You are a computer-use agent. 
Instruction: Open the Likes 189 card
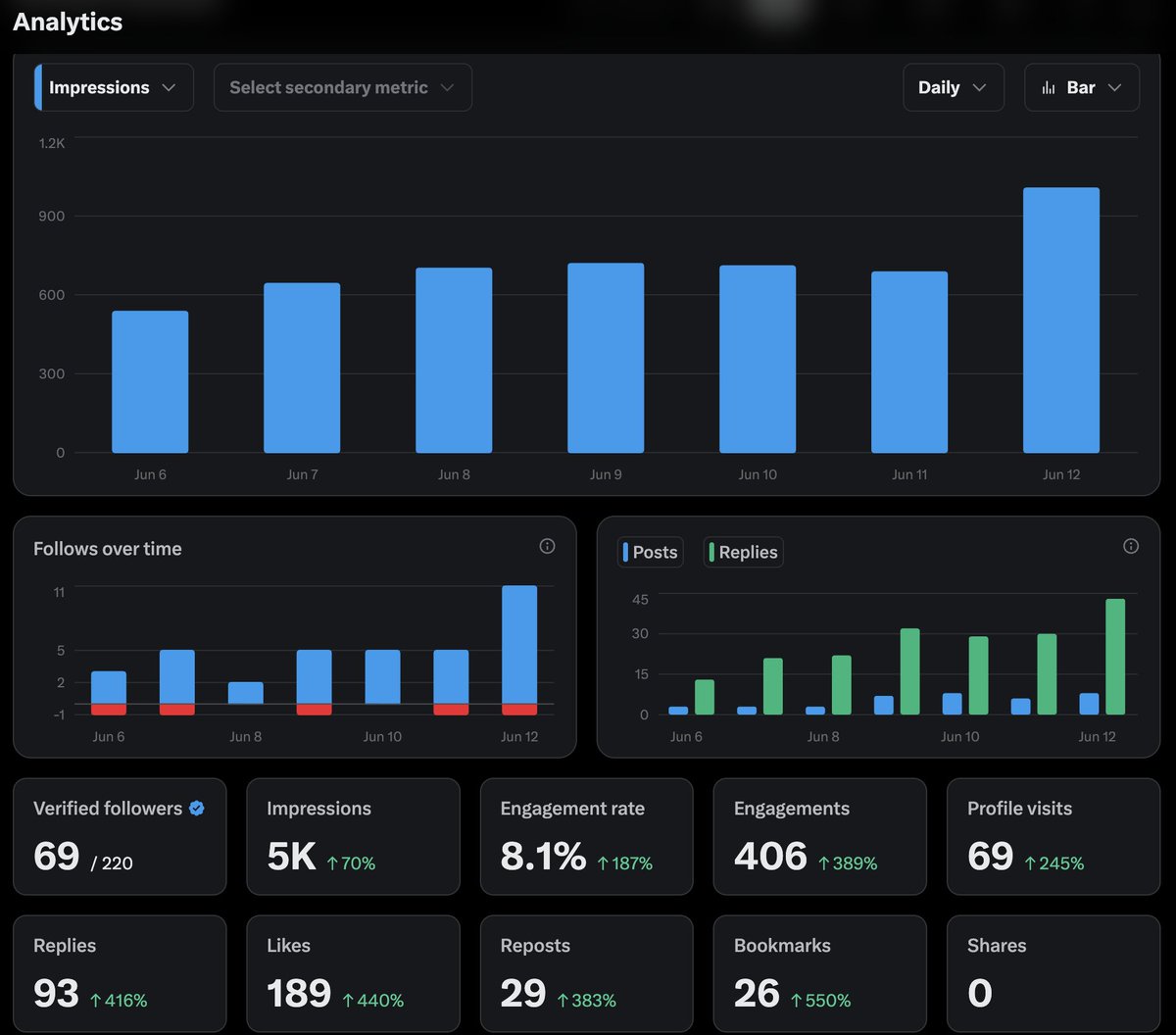[353, 974]
